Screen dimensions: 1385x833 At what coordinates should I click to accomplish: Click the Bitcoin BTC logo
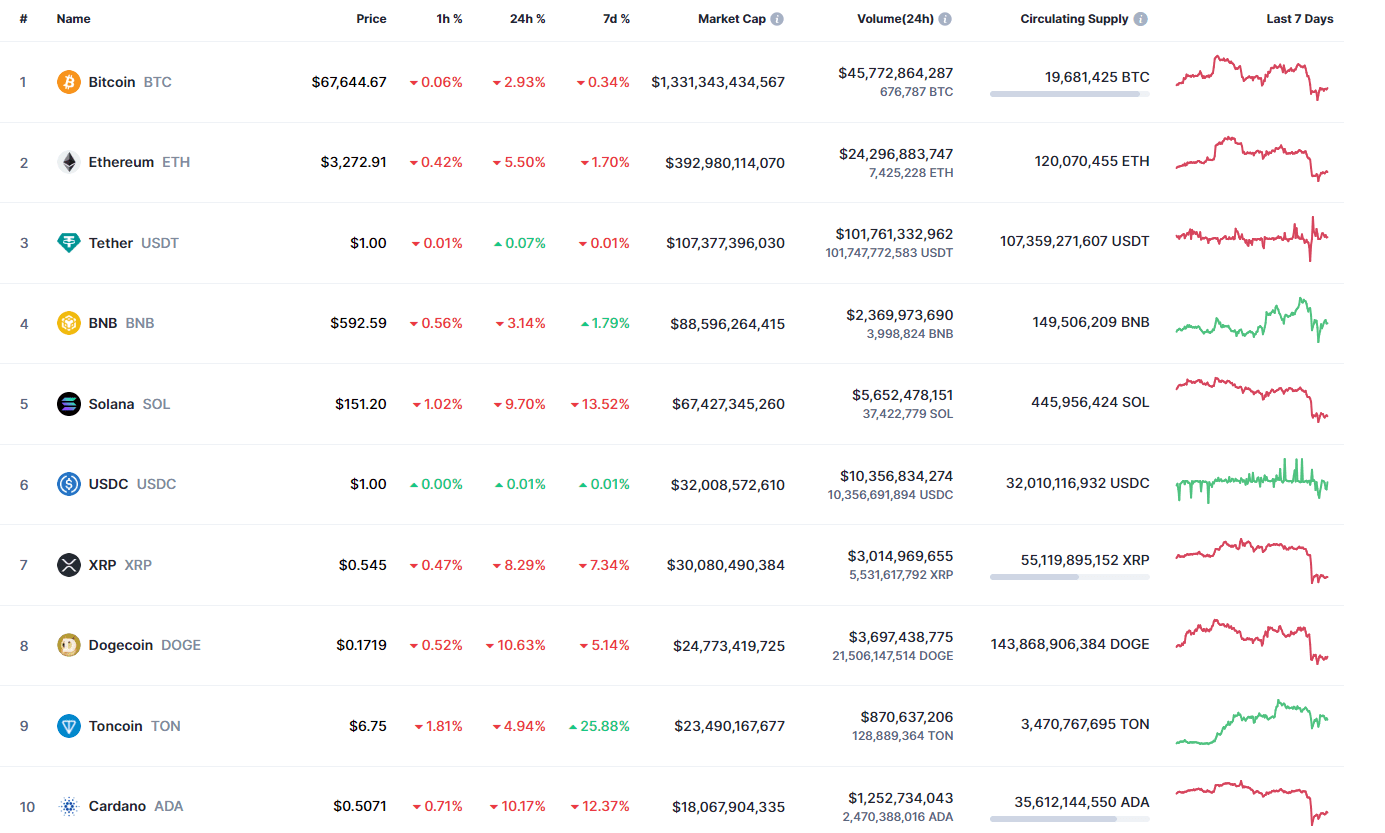[x=67, y=82]
